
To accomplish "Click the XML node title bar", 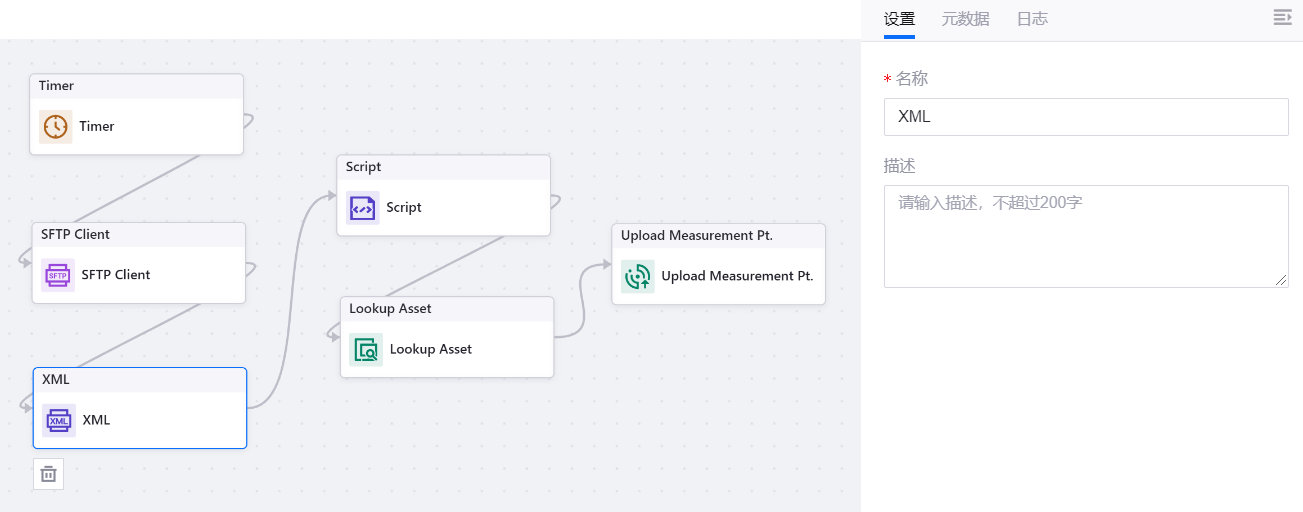I will [139, 380].
